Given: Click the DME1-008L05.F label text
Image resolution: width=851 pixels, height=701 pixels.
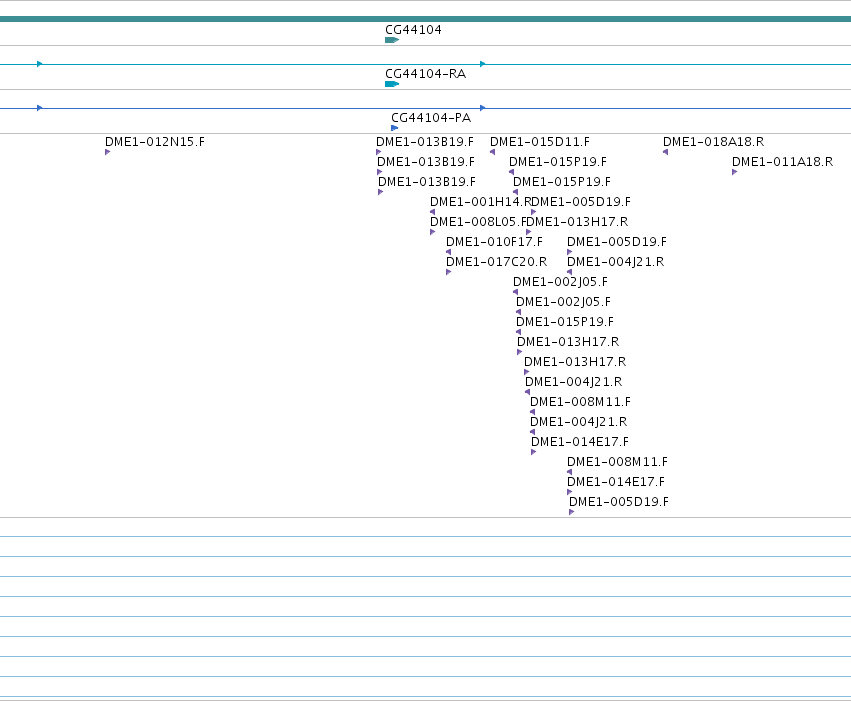Looking at the screenshot, I should click(x=478, y=222).
